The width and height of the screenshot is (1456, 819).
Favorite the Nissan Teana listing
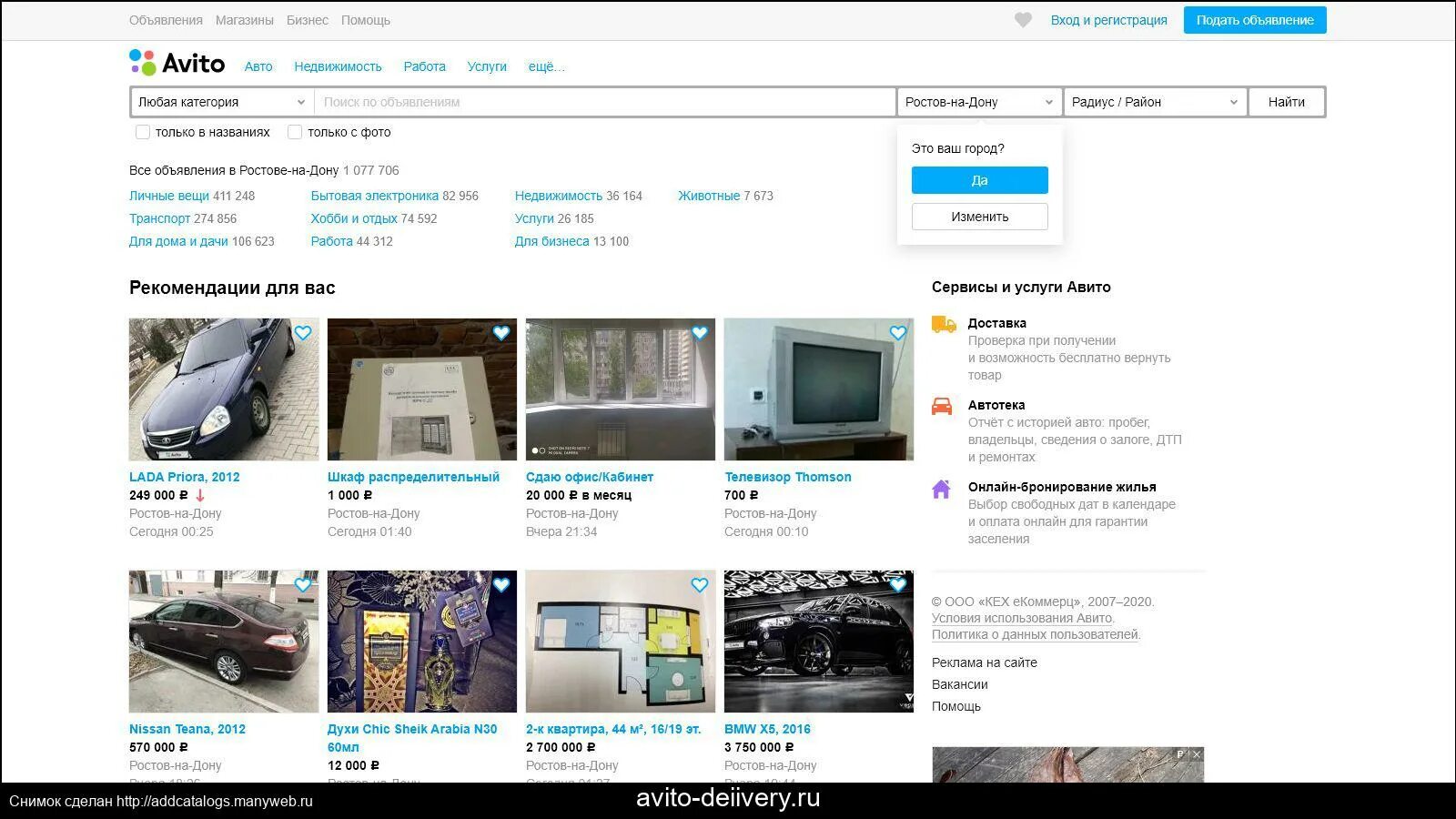(x=303, y=585)
